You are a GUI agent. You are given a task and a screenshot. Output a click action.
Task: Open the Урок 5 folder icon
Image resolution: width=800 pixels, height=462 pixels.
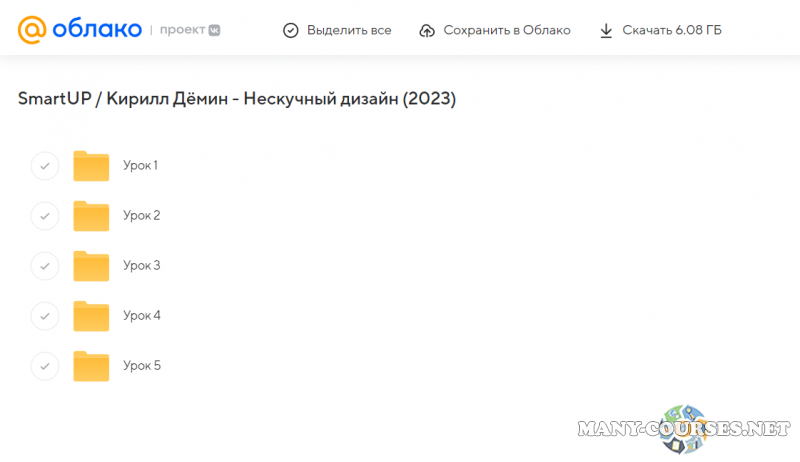pos(91,366)
